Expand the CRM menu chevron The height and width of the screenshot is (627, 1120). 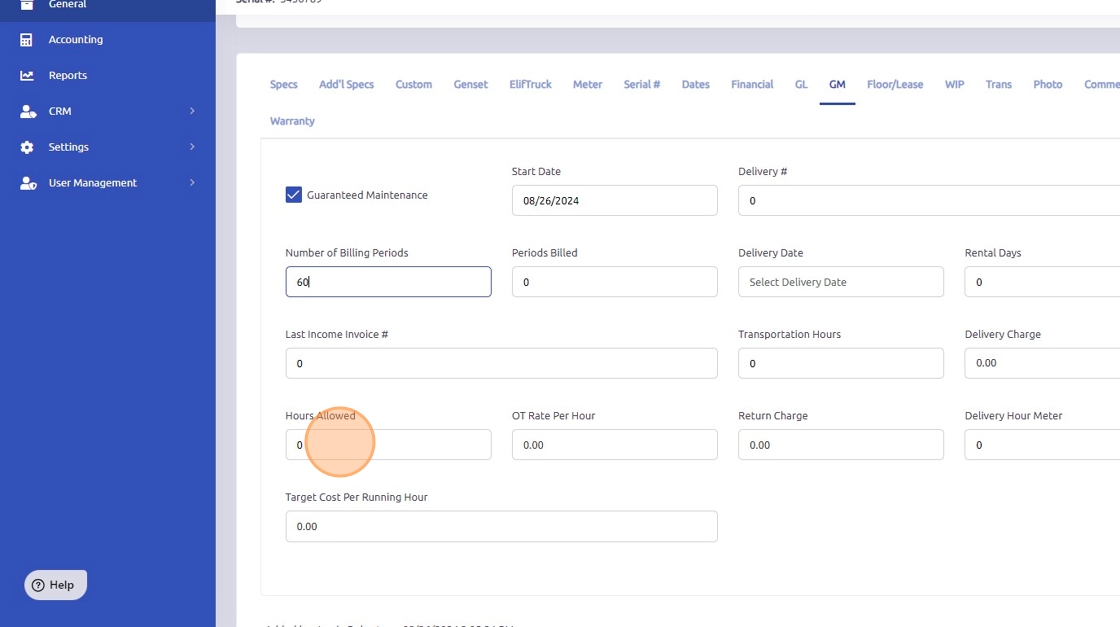pyautogui.click(x=192, y=111)
